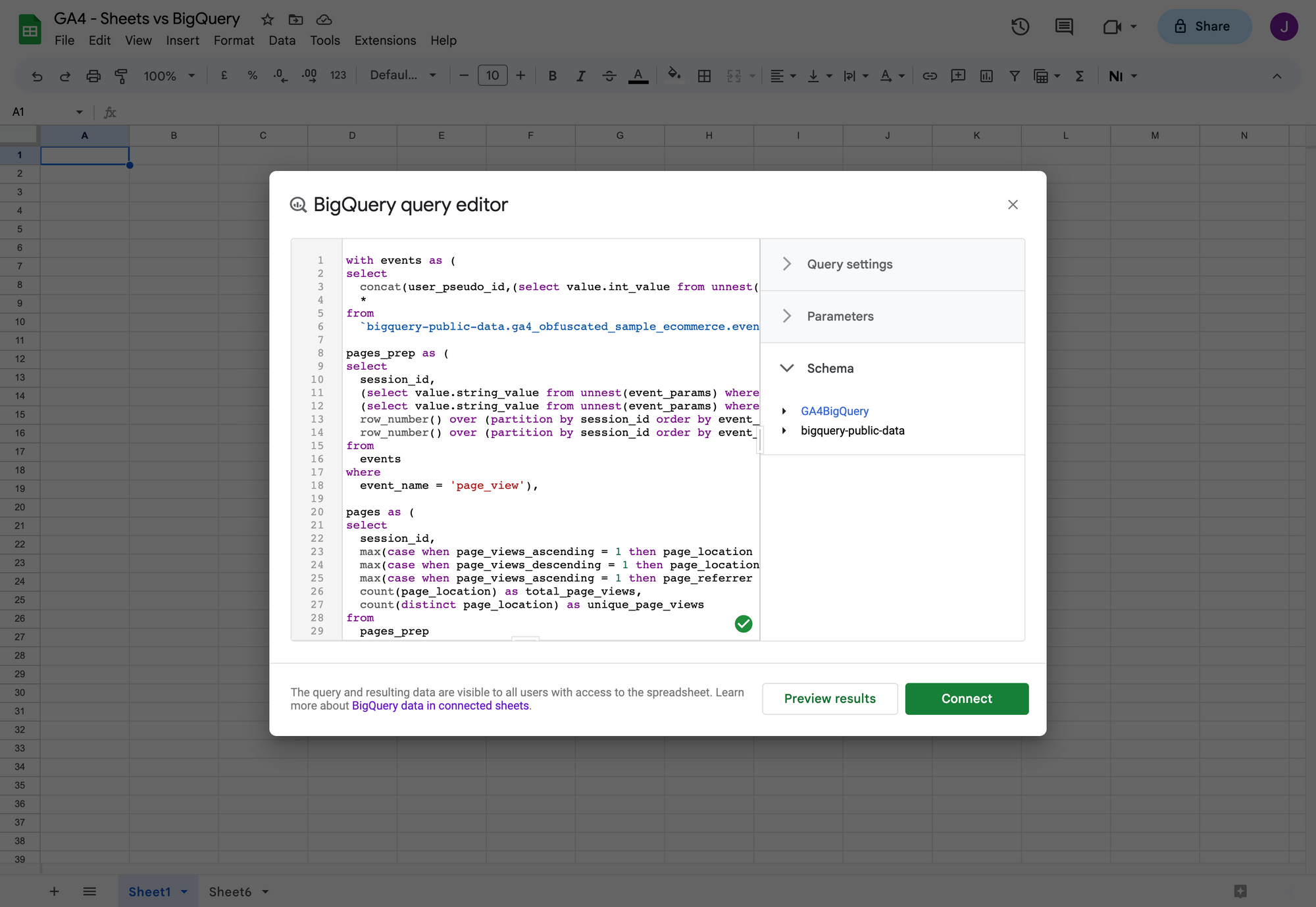The height and width of the screenshot is (907, 1316).
Task: Add a new sheet with plus icon
Action: [x=54, y=891]
